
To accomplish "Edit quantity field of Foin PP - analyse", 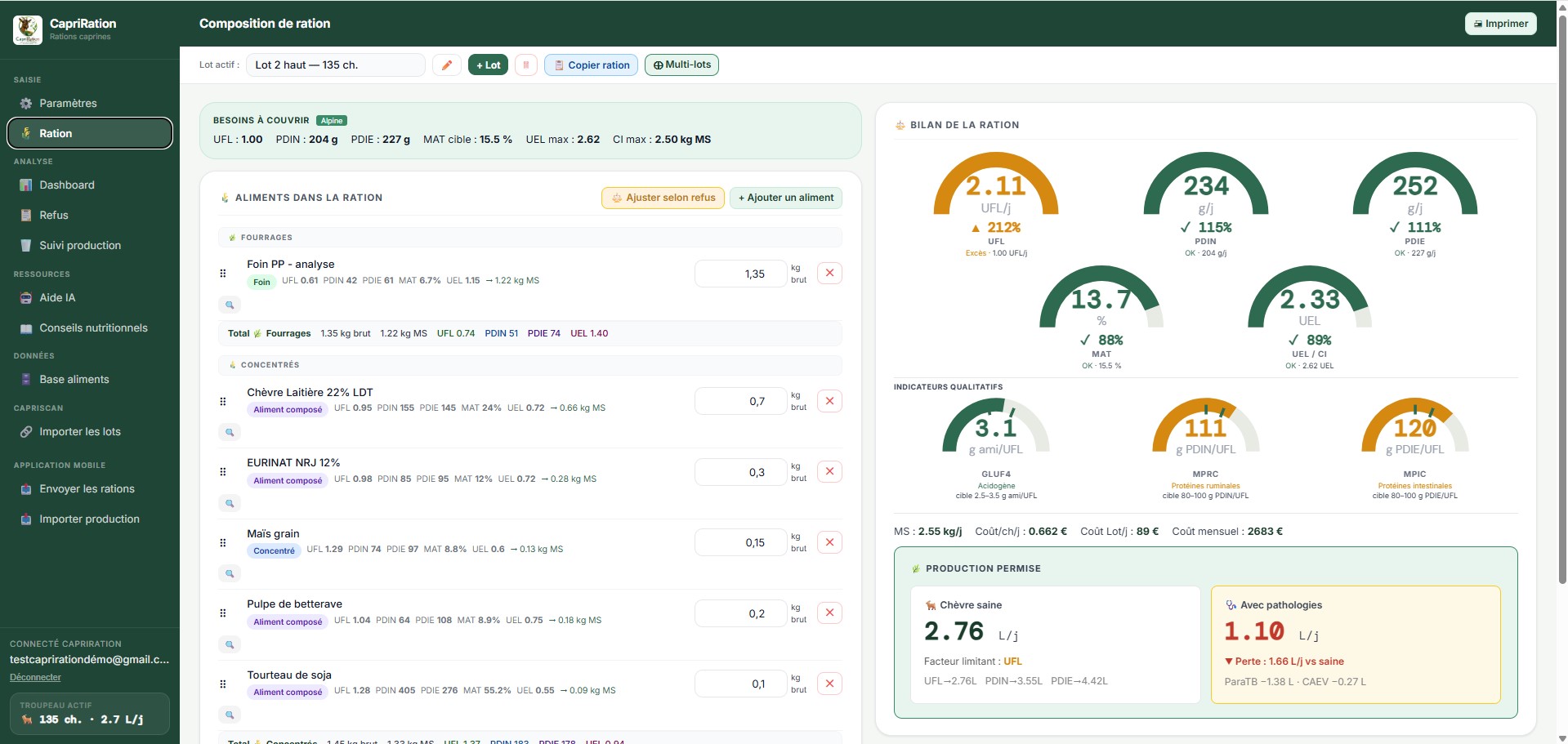I will pos(740,274).
